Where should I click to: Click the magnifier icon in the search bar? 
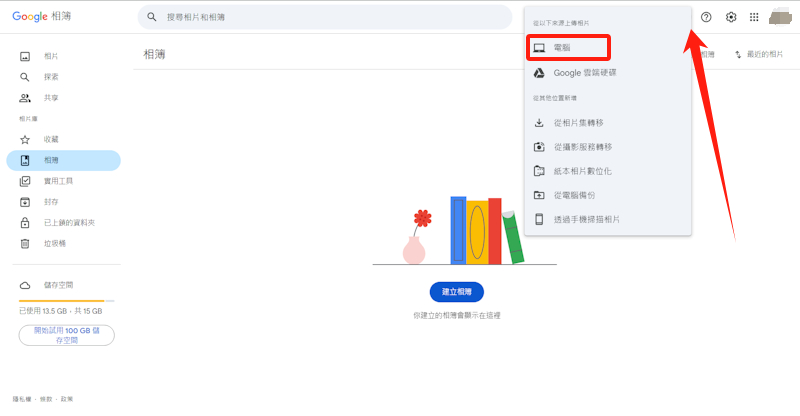152,17
